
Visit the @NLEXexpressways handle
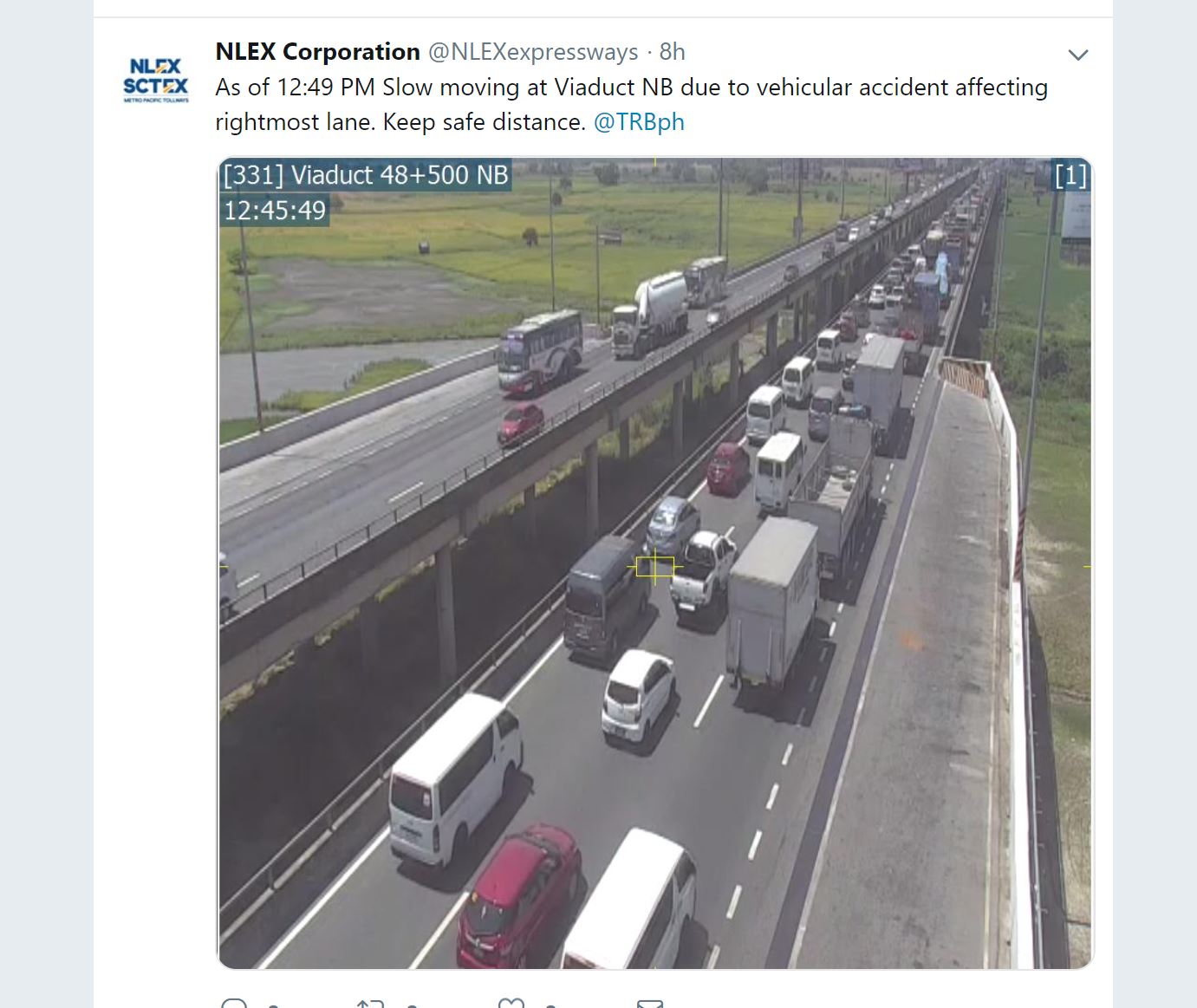pos(533,52)
